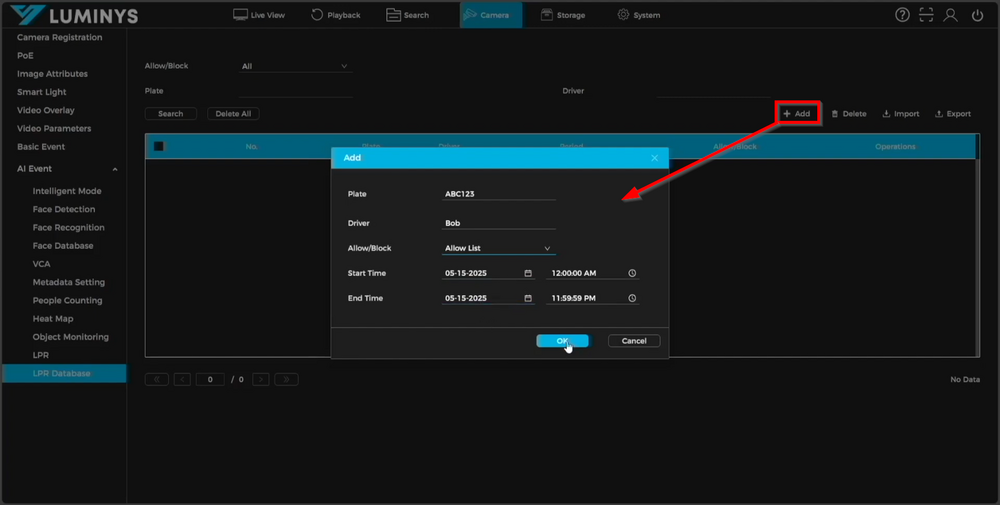Switch to the Playback tab
This screenshot has width=1000, height=505.
(335, 15)
